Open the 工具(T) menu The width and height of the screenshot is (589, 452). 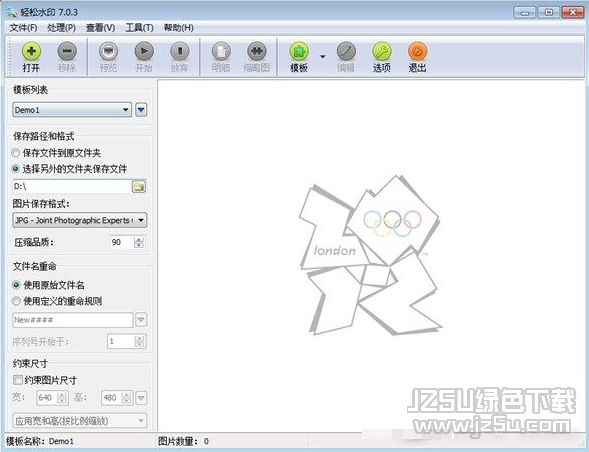click(x=139, y=28)
